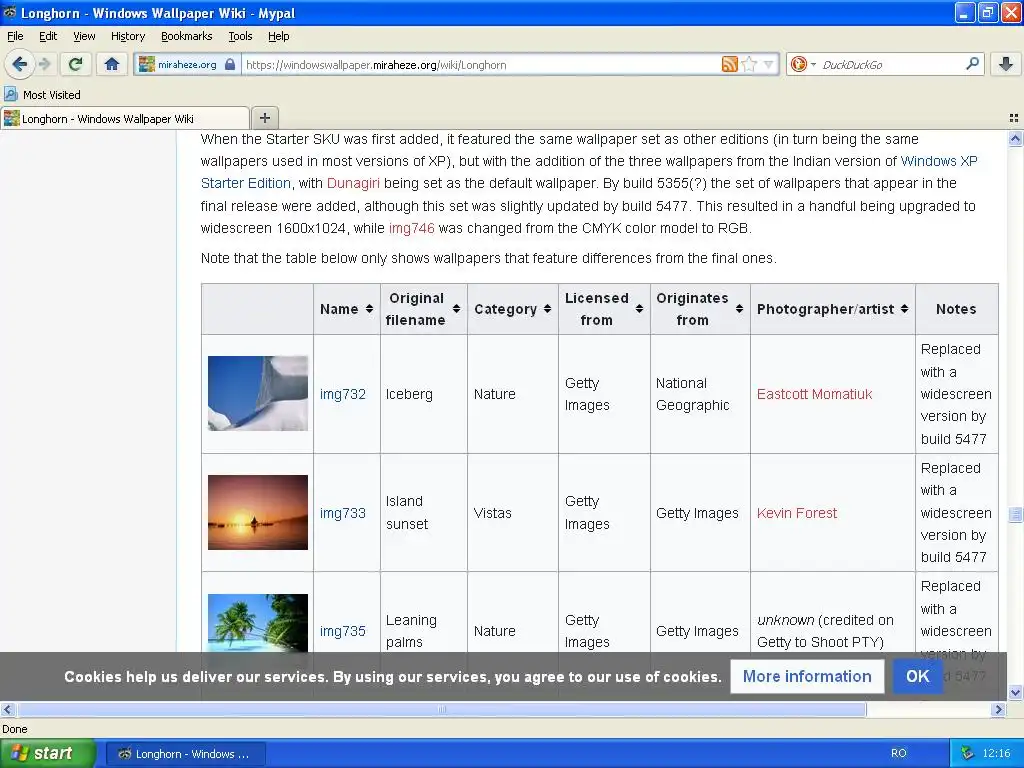View the Leaning palms wallpaper thumbnail
Viewport: 1024px width, 768px height.
[x=258, y=622]
